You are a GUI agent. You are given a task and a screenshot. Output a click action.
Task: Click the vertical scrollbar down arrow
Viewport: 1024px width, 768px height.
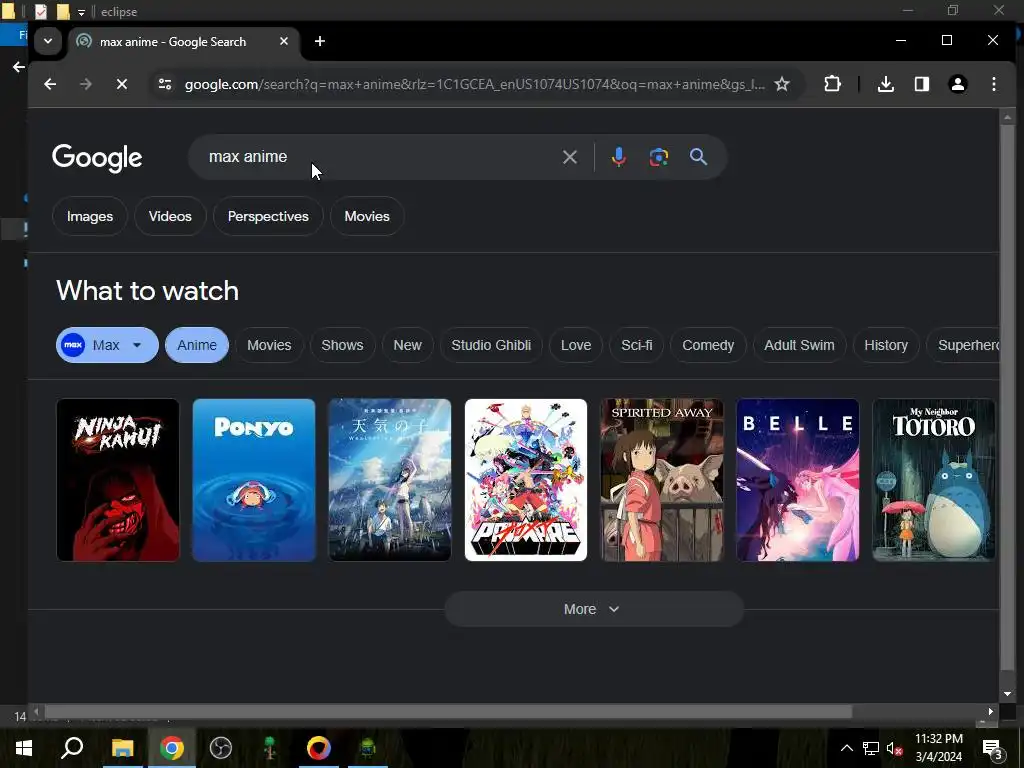1007,694
